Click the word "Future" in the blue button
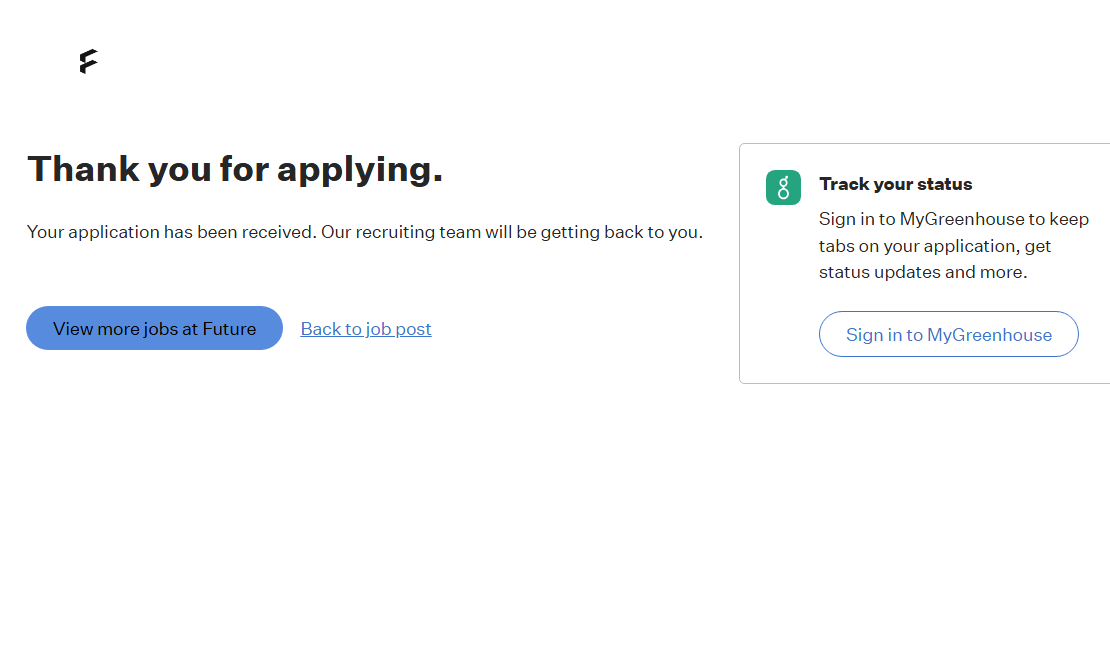Image resolution: width=1110 pixels, height=651 pixels. click(229, 328)
